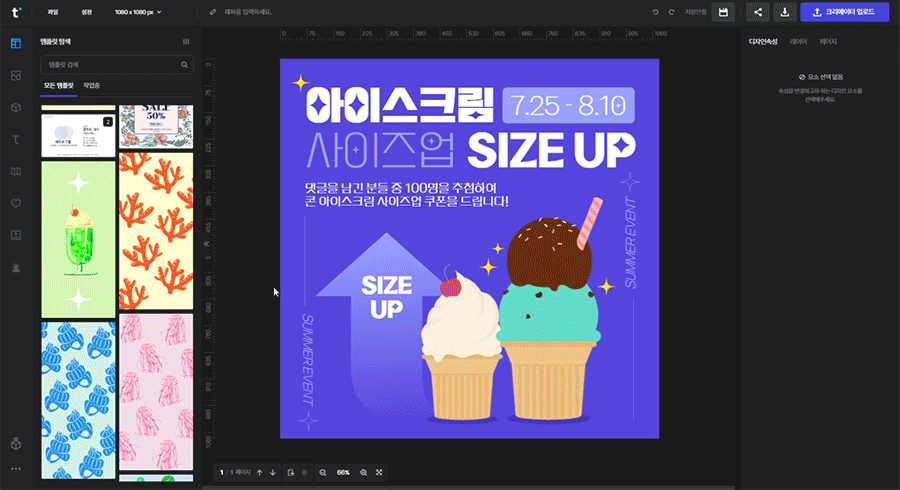Switch to the 레이어 tab

798,42
